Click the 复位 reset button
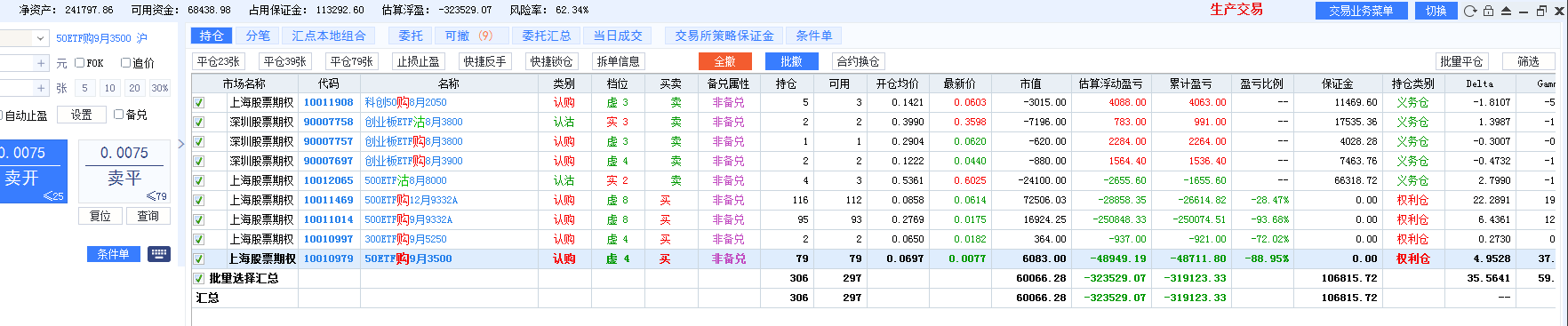 tap(100, 216)
